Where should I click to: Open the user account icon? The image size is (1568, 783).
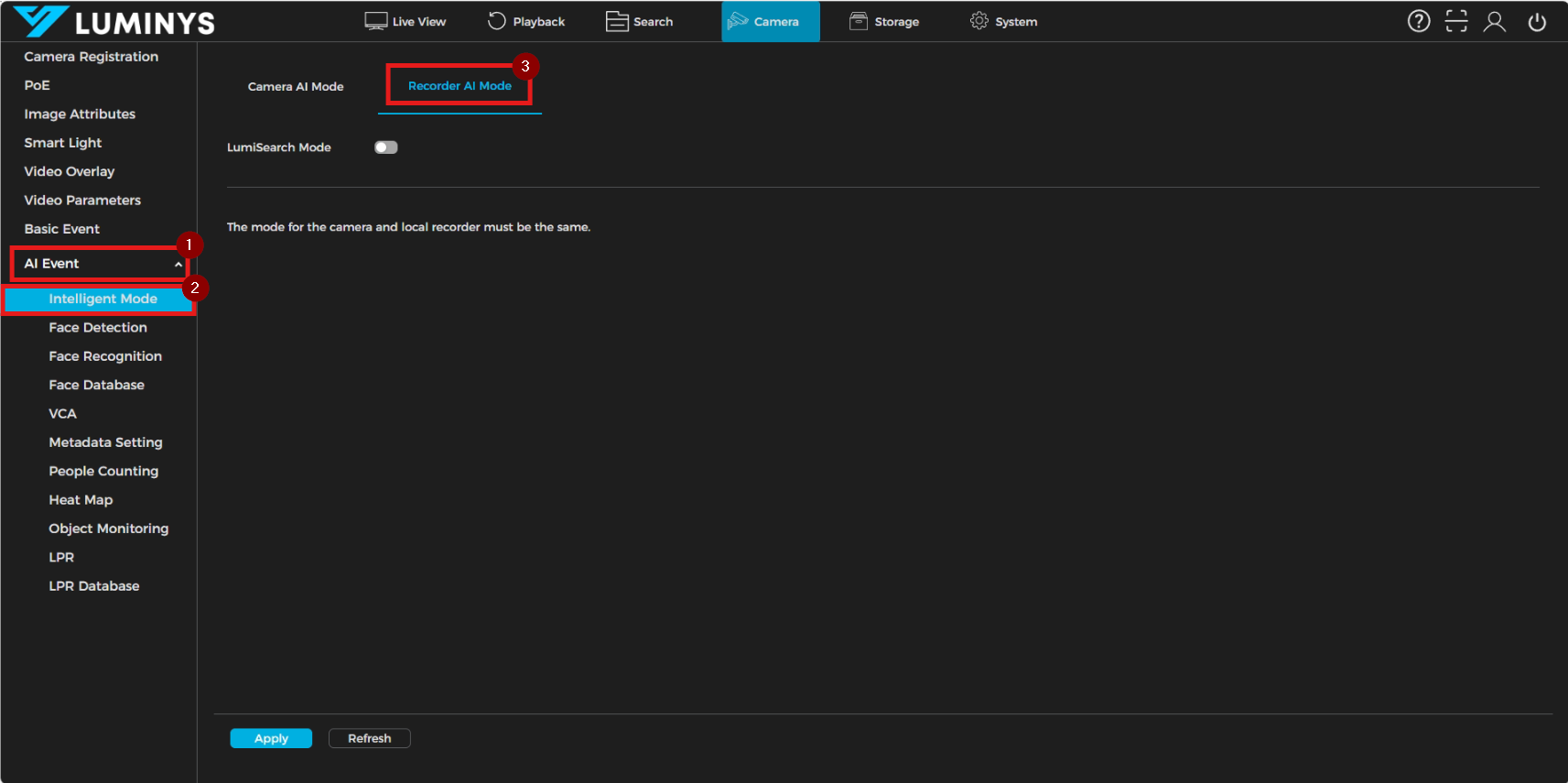[1494, 21]
